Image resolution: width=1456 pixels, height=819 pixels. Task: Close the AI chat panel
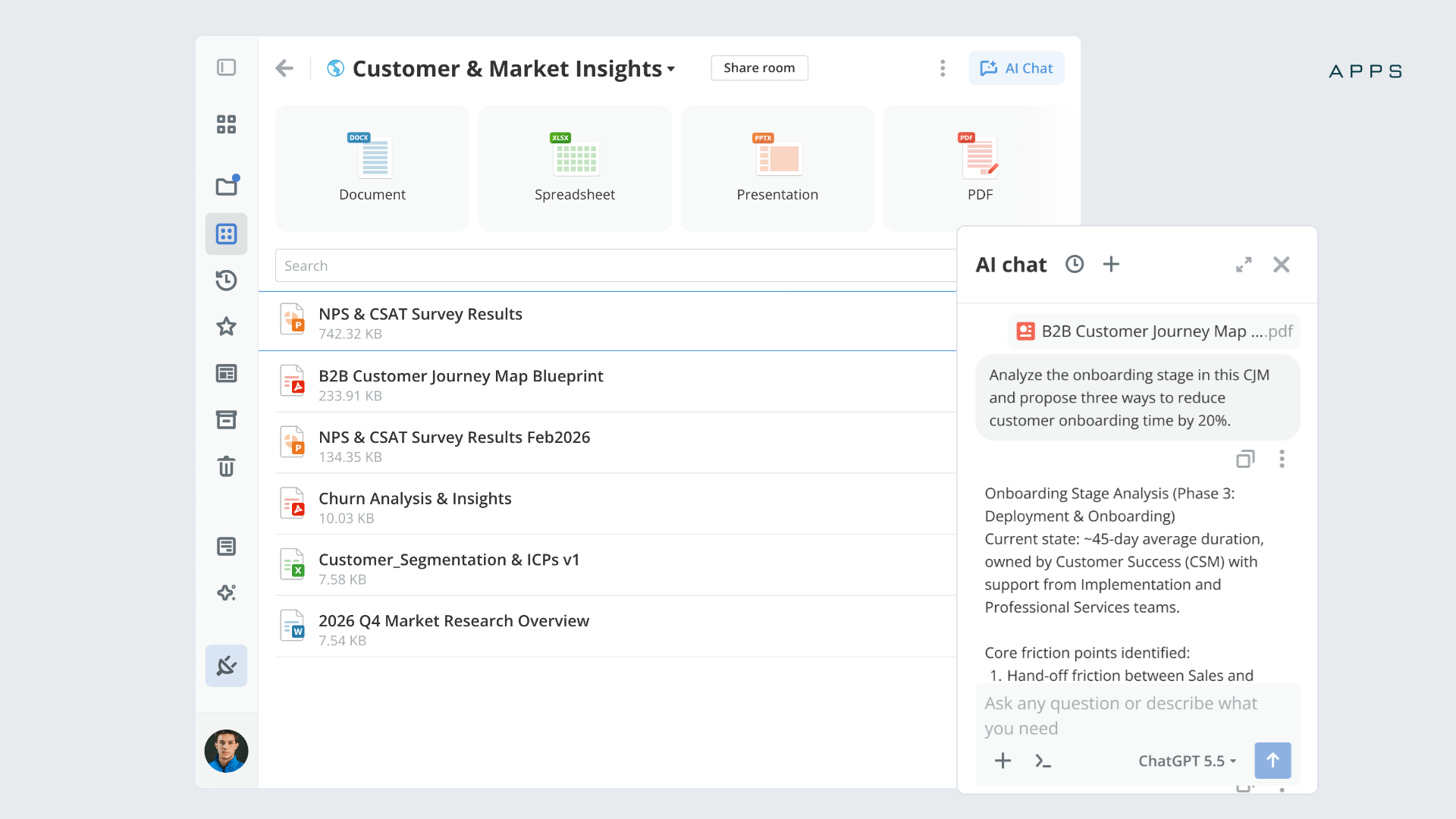point(1282,265)
